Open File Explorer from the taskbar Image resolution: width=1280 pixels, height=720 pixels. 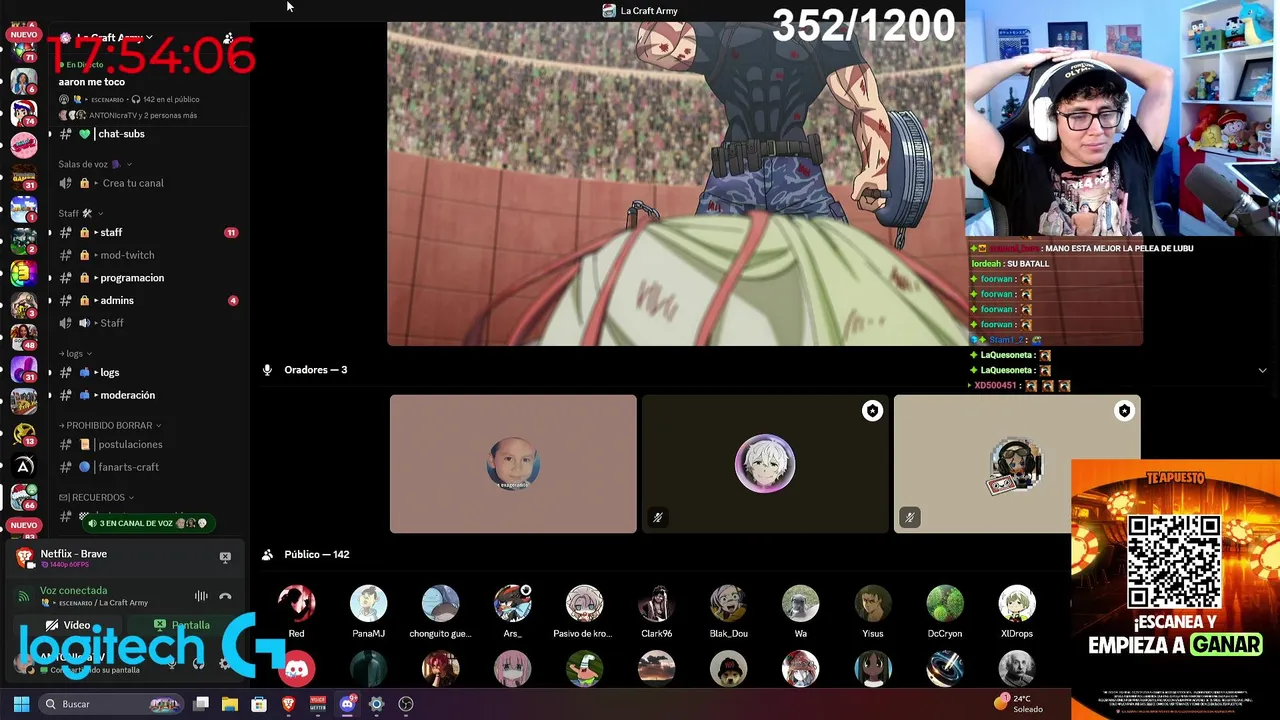pyautogui.click(x=229, y=704)
